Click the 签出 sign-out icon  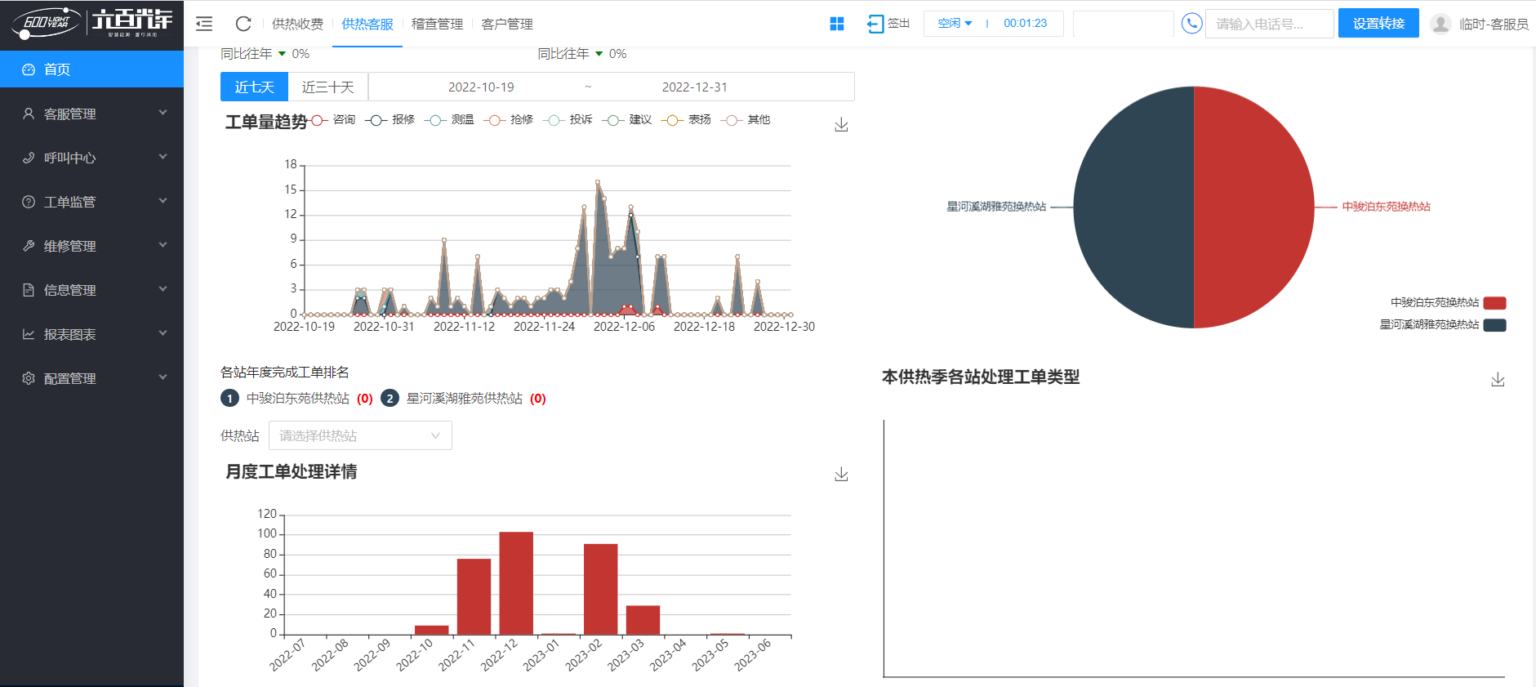coord(876,23)
